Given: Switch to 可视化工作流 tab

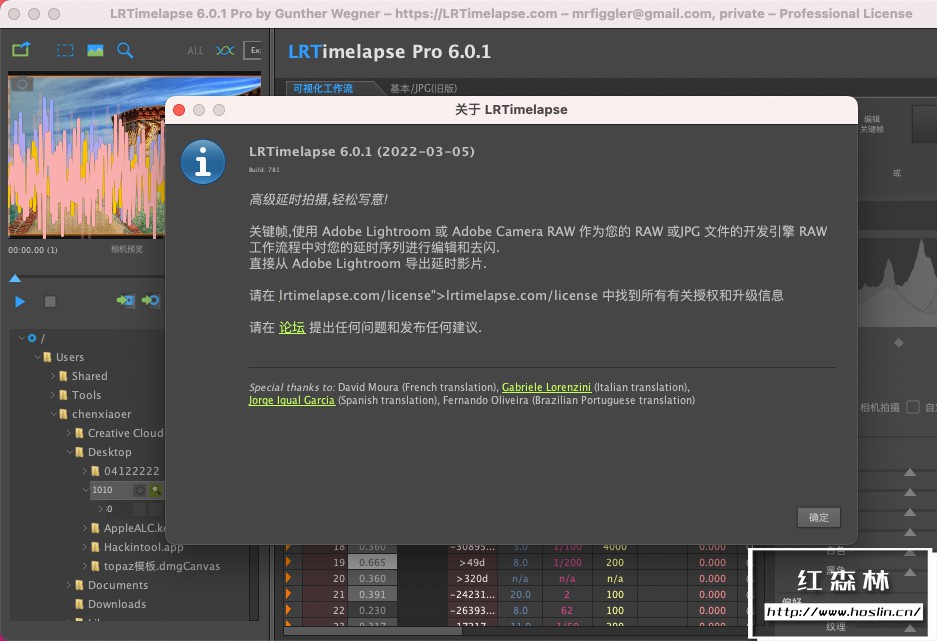Looking at the screenshot, I should [x=323, y=88].
